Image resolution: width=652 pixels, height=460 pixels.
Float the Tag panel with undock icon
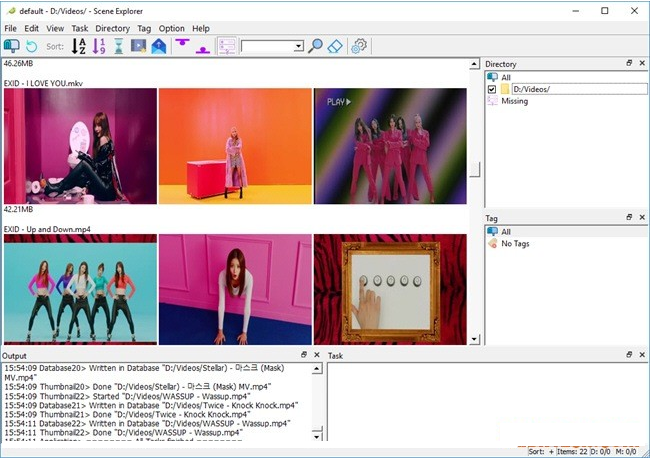coord(629,217)
